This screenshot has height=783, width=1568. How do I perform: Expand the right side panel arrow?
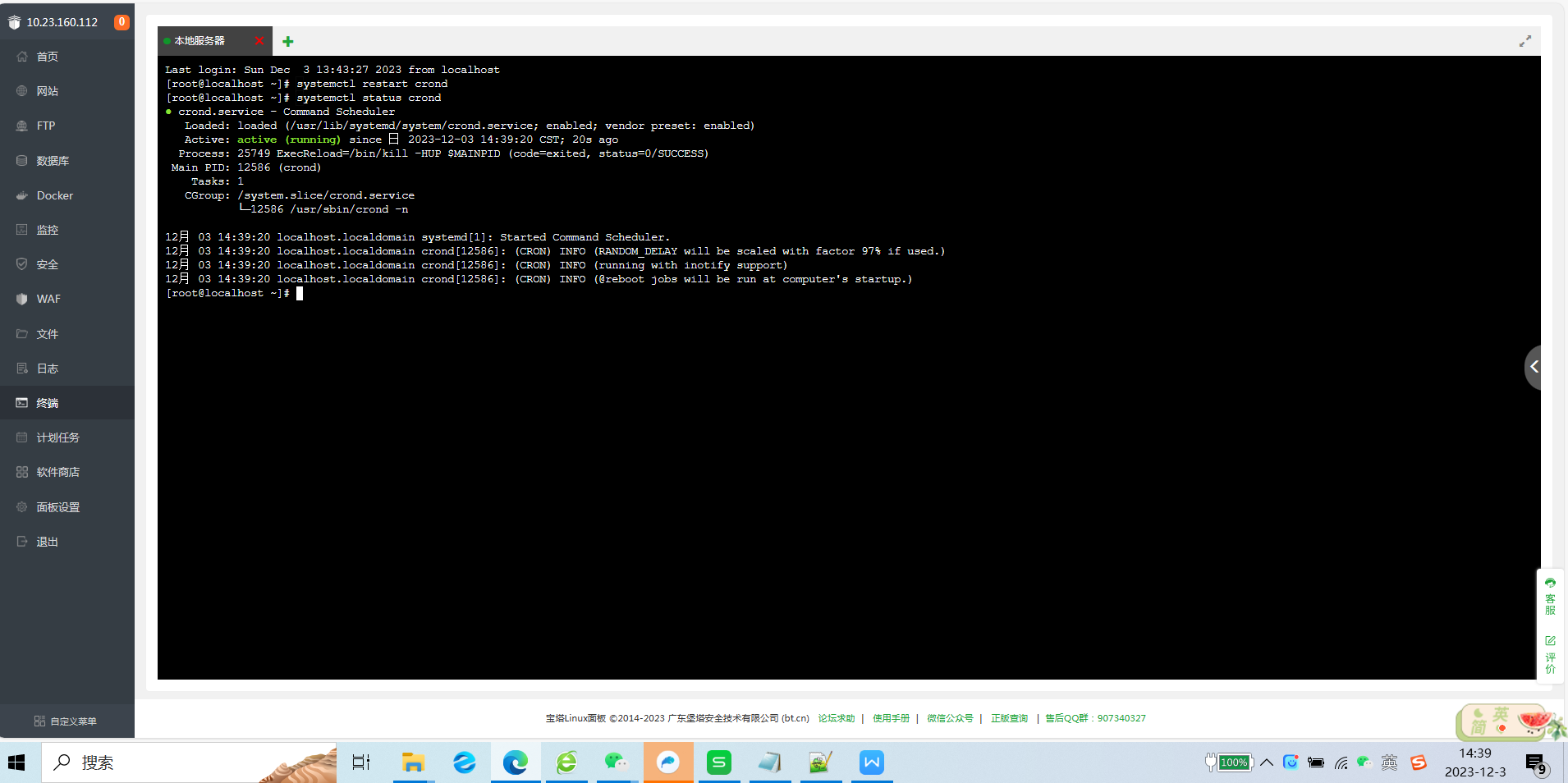pos(1534,367)
